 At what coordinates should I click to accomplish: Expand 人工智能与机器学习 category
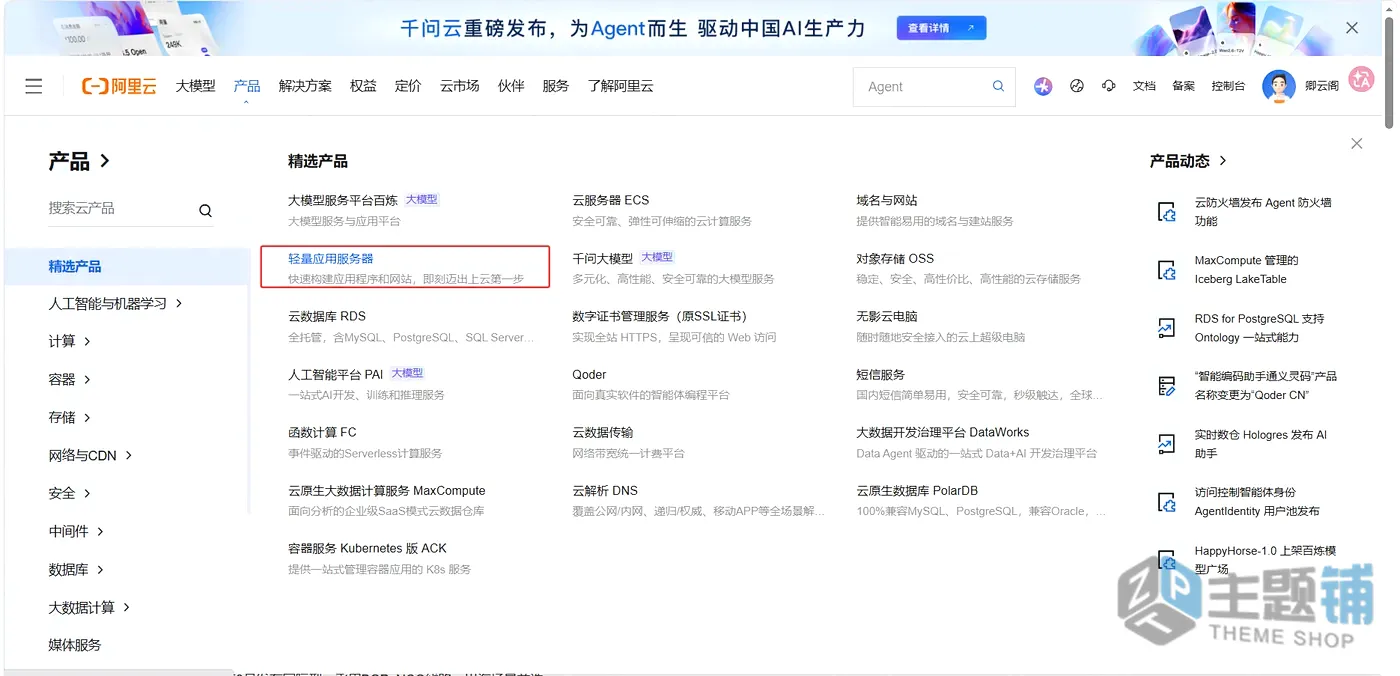point(115,304)
